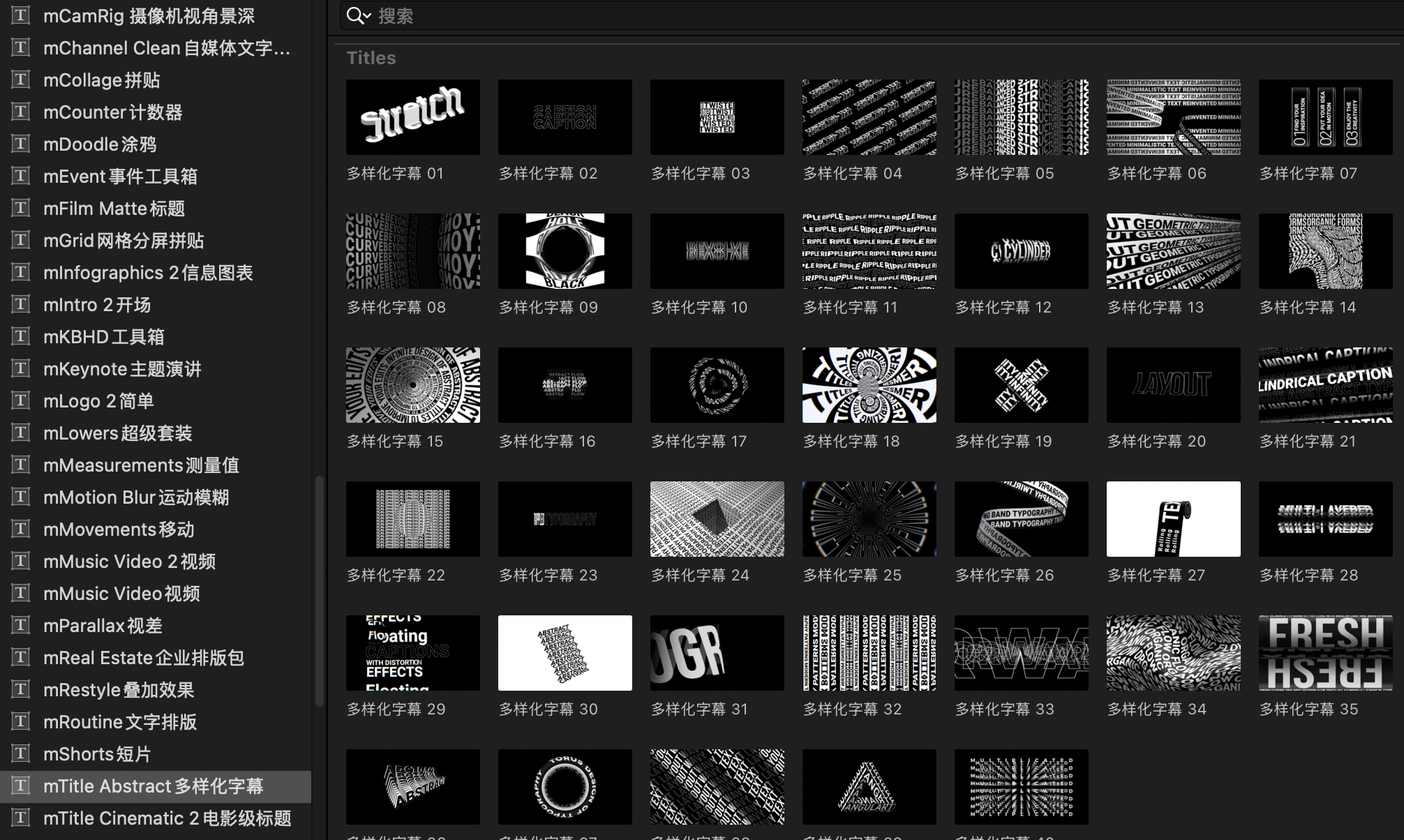Open mInfographics 2 信息图表 category
This screenshot has height=840, width=1404.
coord(156,272)
